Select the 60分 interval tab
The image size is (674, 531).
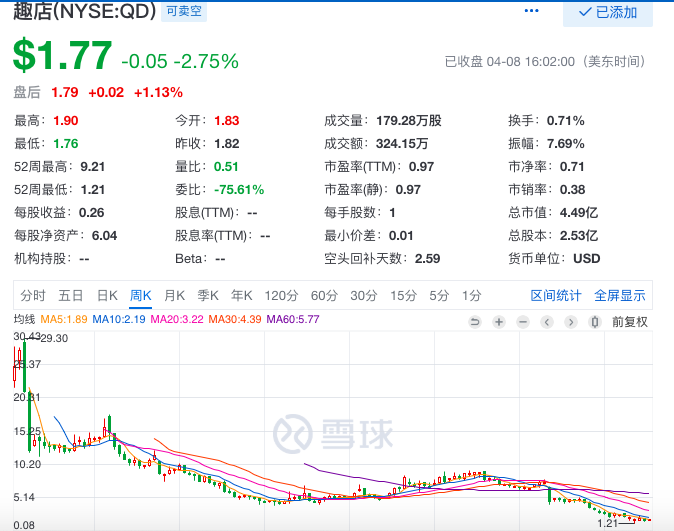coord(323,295)
